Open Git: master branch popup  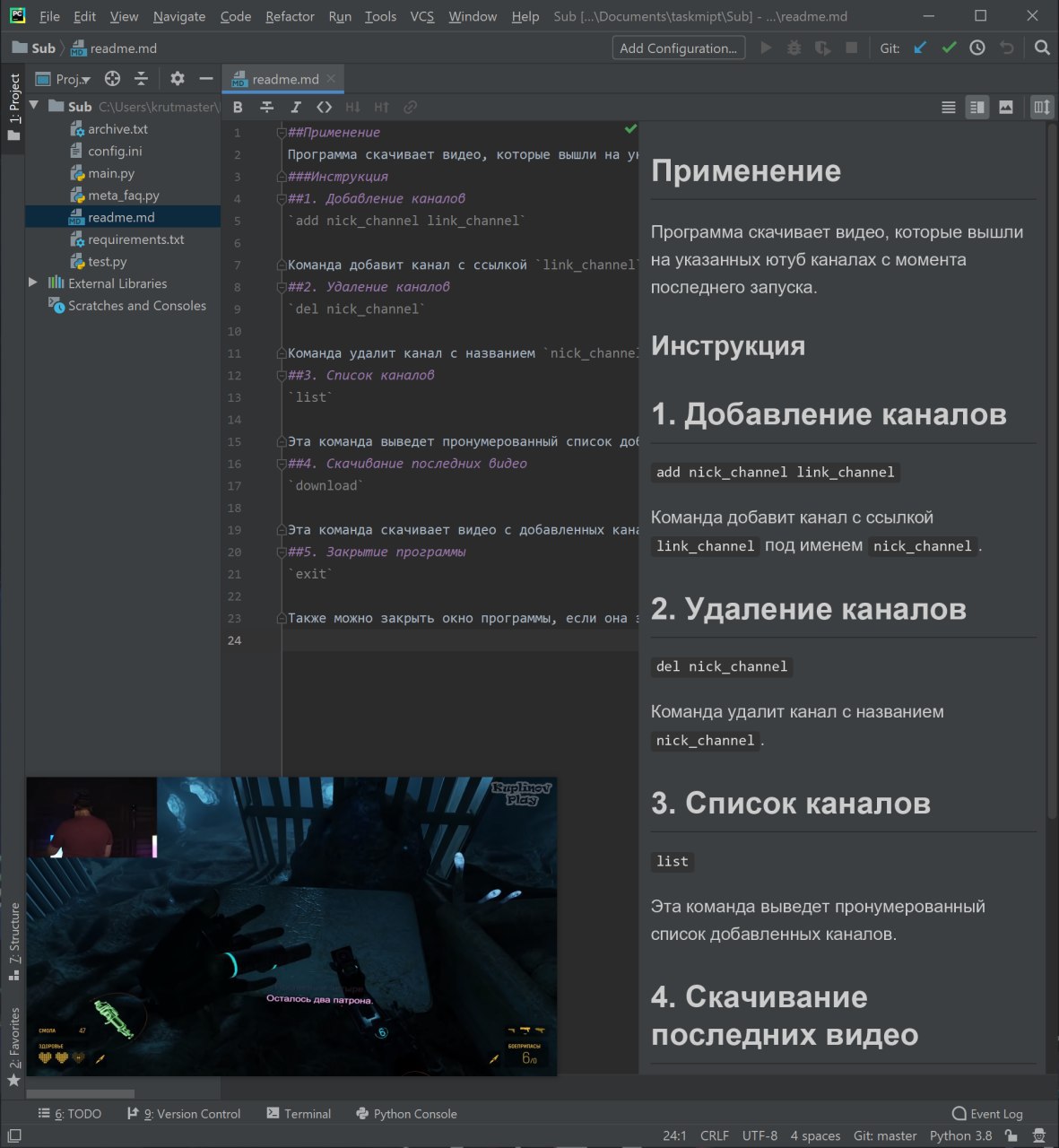[x=885, y=1135]
